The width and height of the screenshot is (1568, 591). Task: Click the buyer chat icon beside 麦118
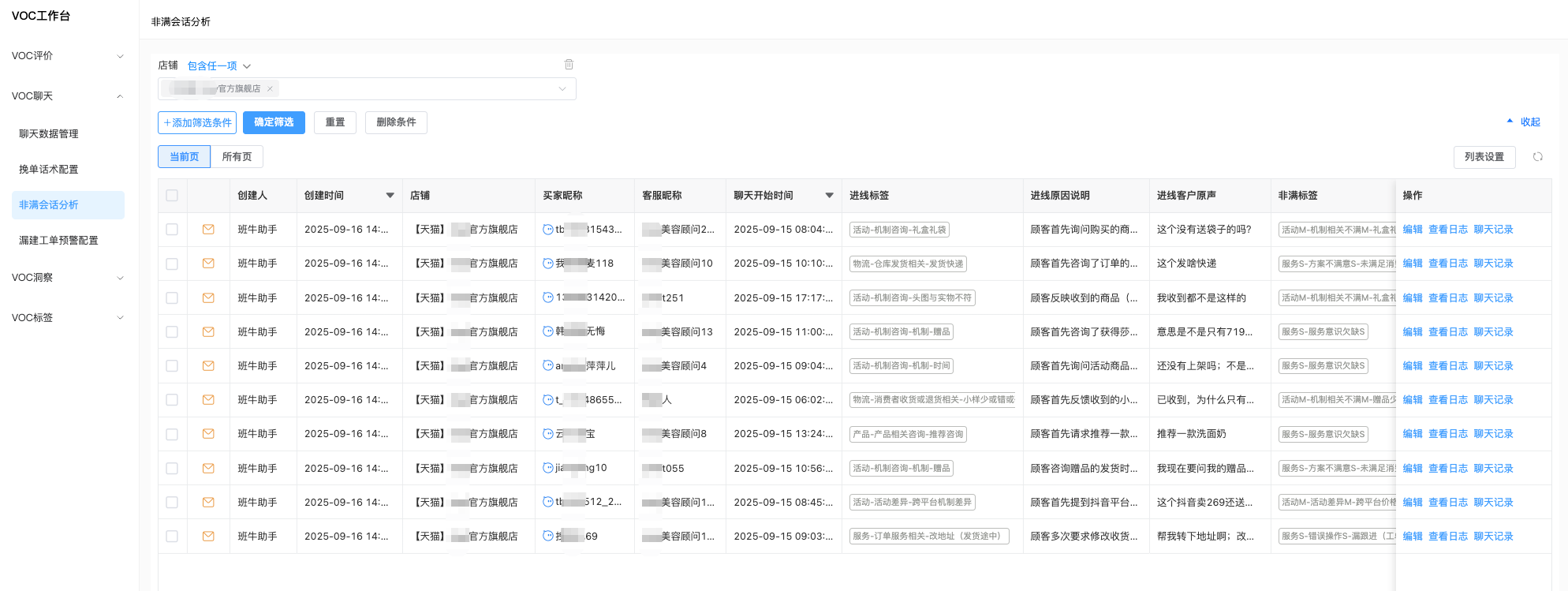(x=548, y=264)
